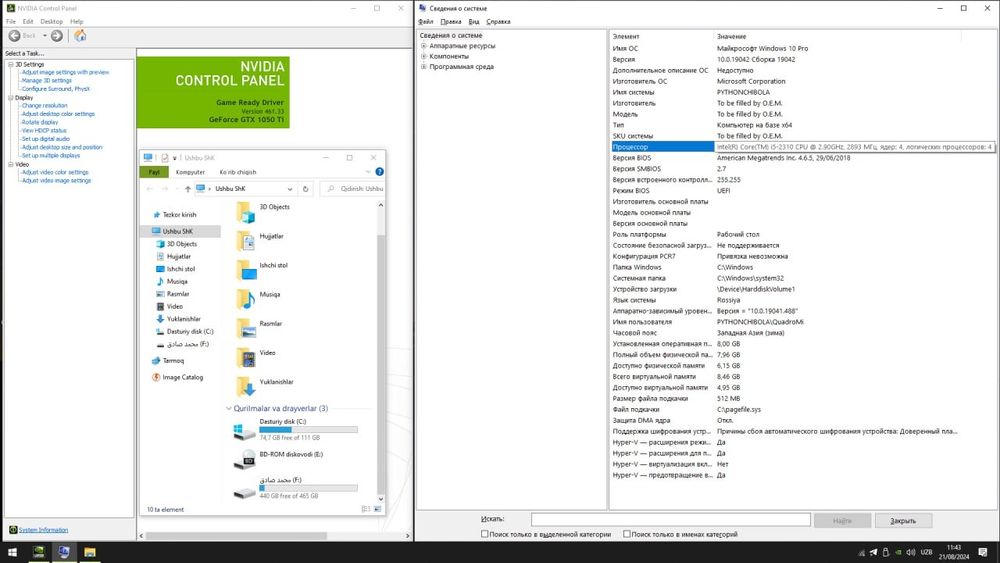Open Adjust desktop color settings
1000x563 pixels.
pos(58,113)
